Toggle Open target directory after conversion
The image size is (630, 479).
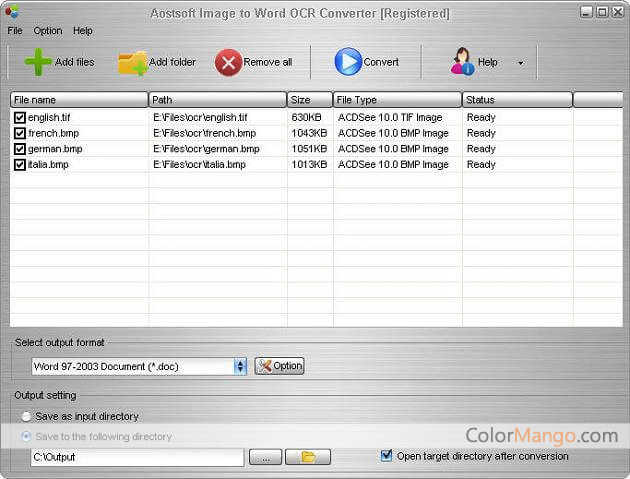click(386, 456)
